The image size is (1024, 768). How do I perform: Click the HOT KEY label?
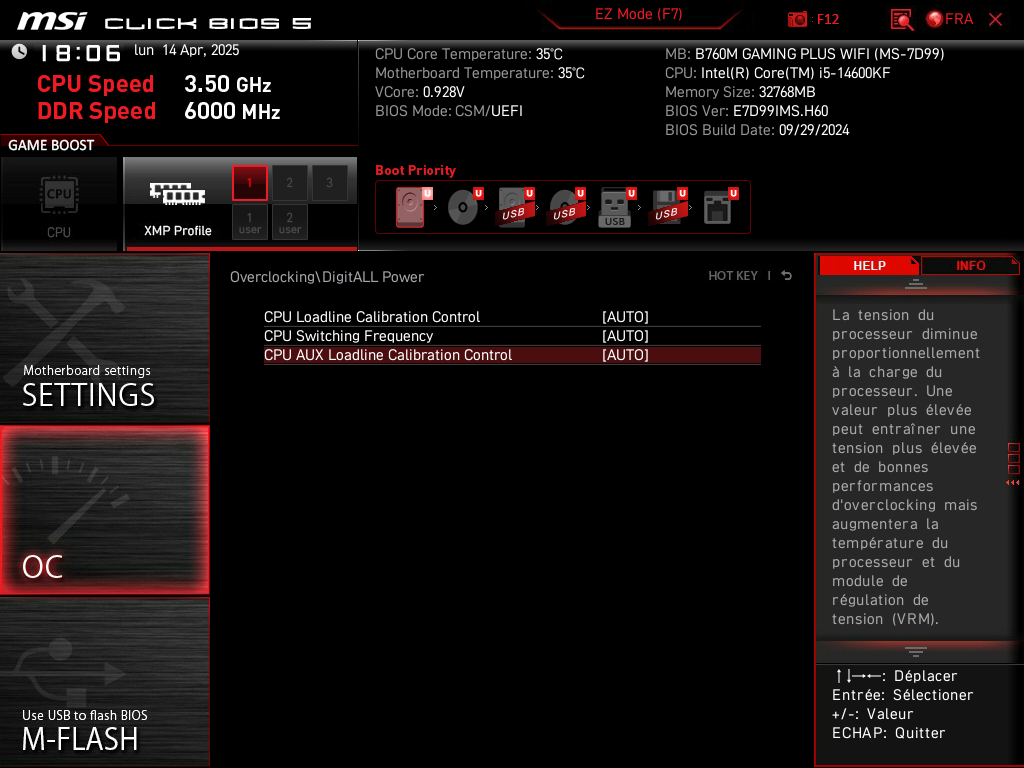[x=733, y=276]
